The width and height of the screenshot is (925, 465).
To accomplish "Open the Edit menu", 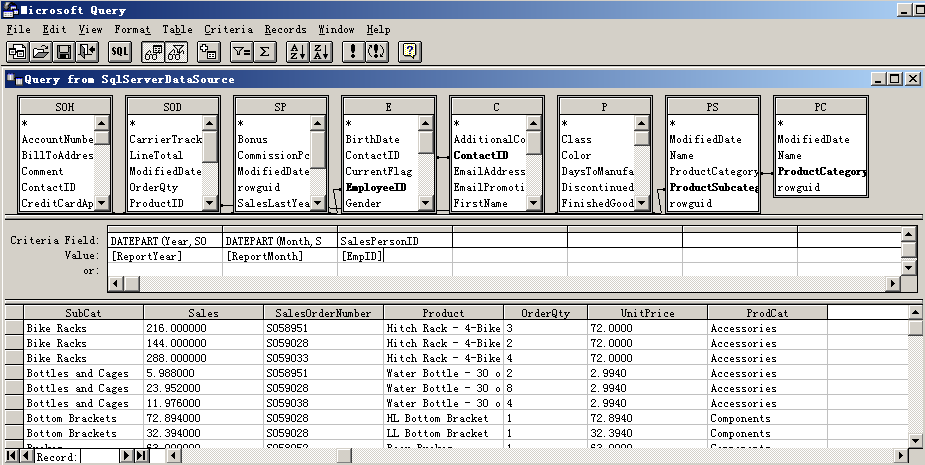I will pyautogui.click(x=54, y=29).
